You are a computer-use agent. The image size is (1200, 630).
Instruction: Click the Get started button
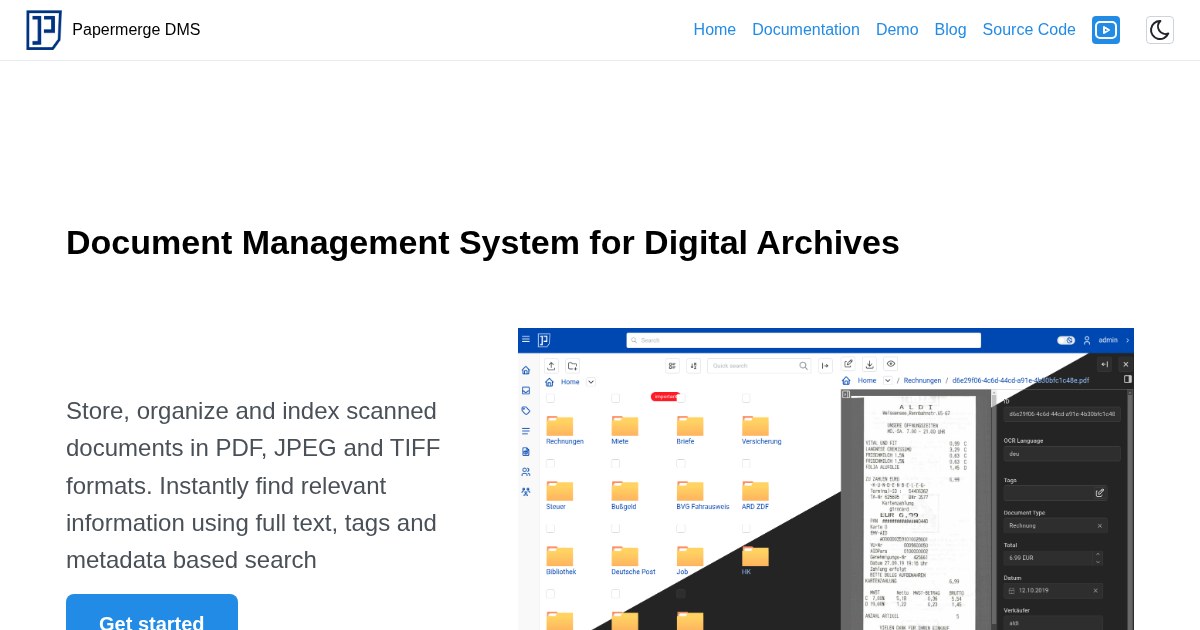(x=152, y=613)
